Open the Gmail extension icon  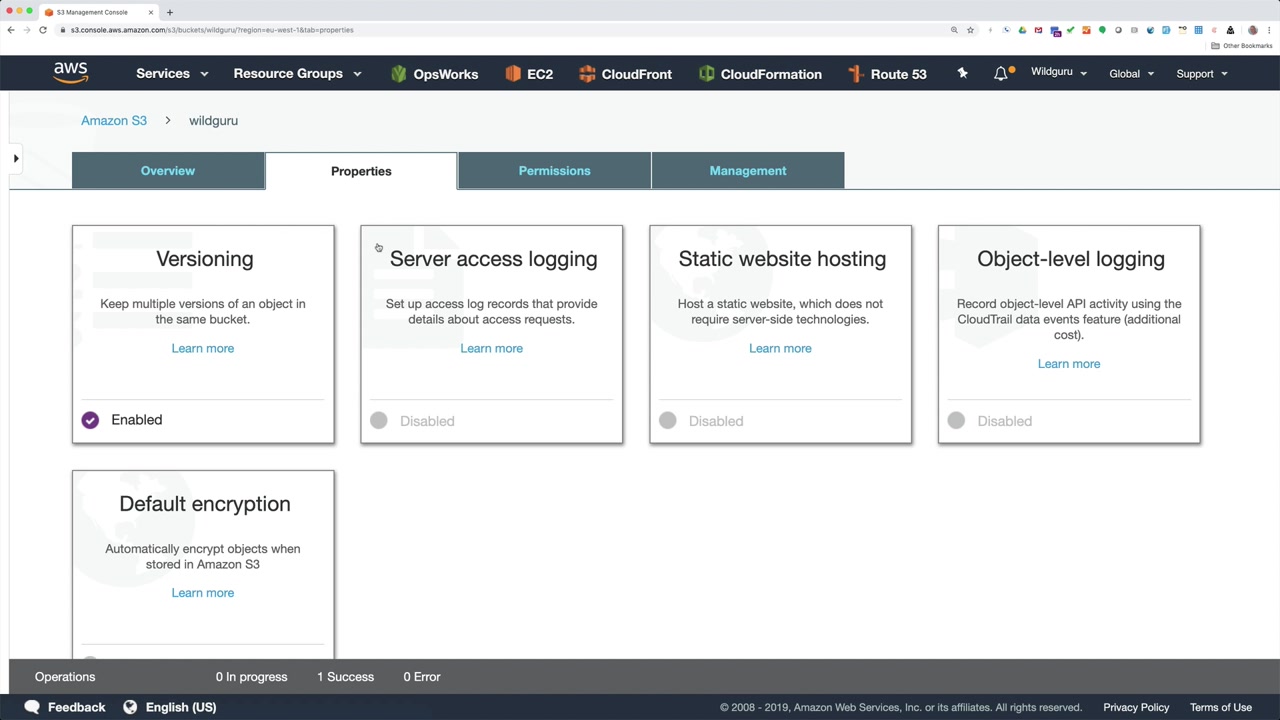1038,30
